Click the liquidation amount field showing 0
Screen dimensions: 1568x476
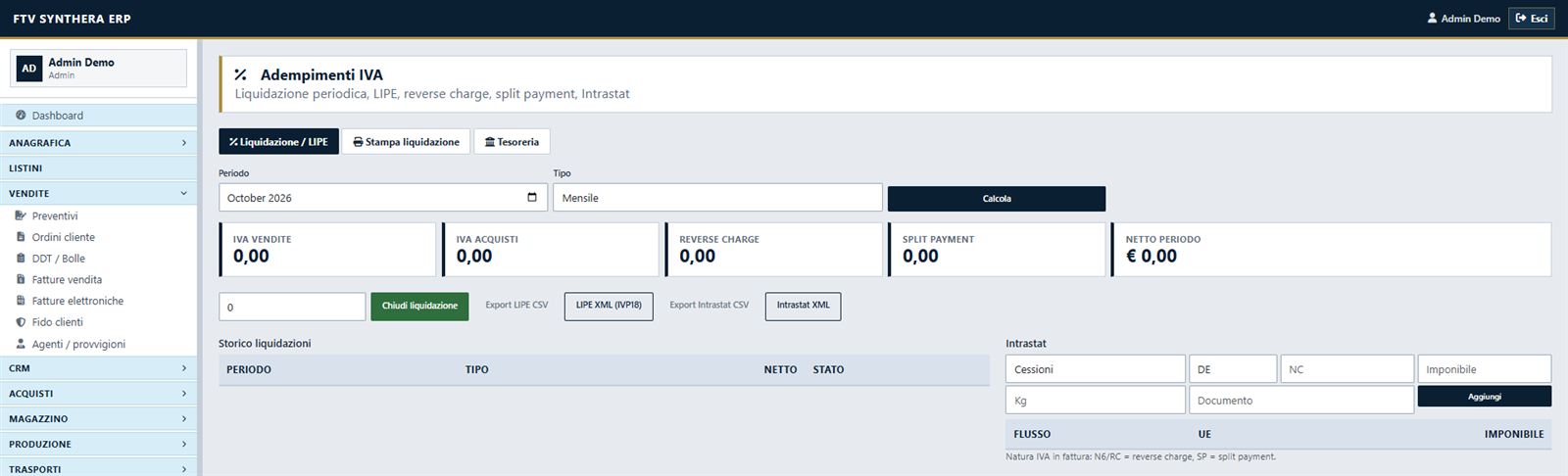(x=292, y=307)
